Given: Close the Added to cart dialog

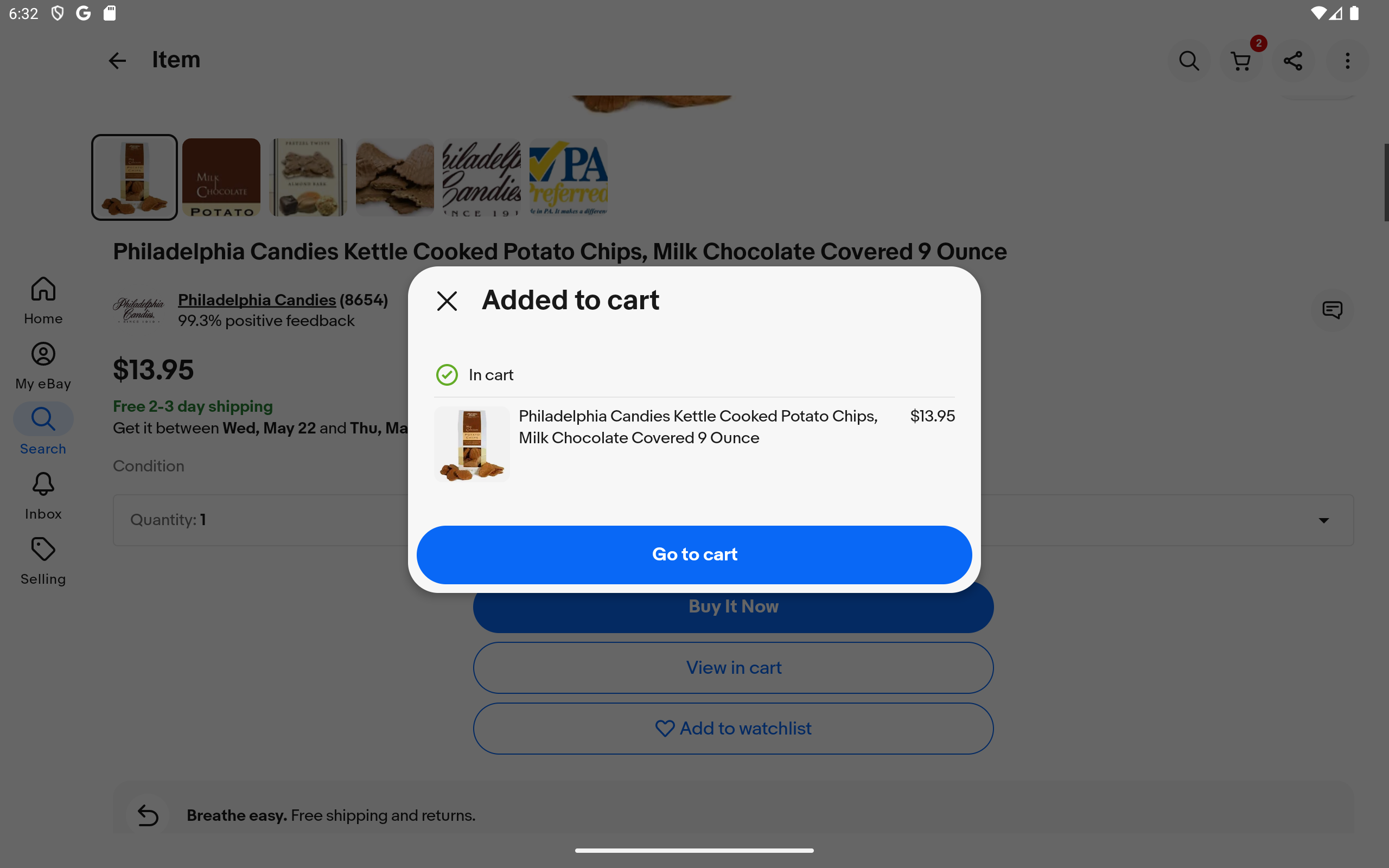Looking at the screenshot, I should pos(447,301).
